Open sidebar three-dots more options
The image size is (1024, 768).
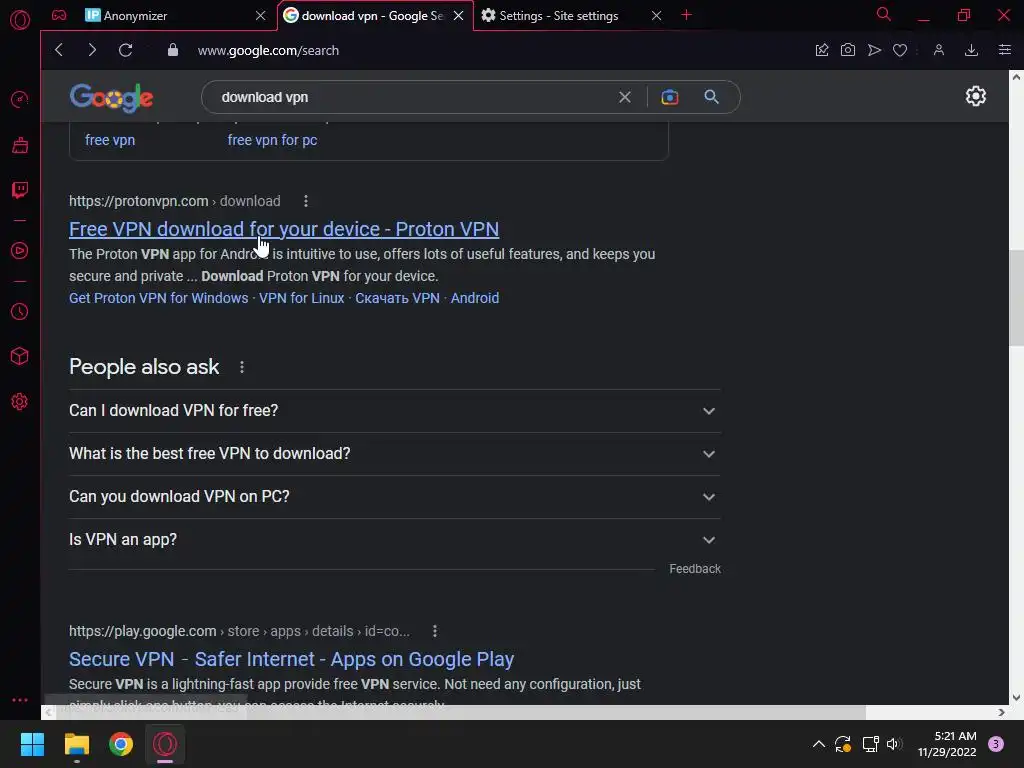click(20, 699)
